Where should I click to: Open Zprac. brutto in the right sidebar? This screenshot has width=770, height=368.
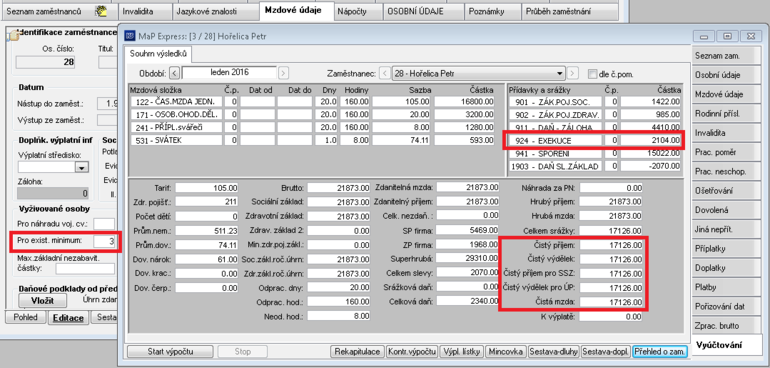pos(727,326)
